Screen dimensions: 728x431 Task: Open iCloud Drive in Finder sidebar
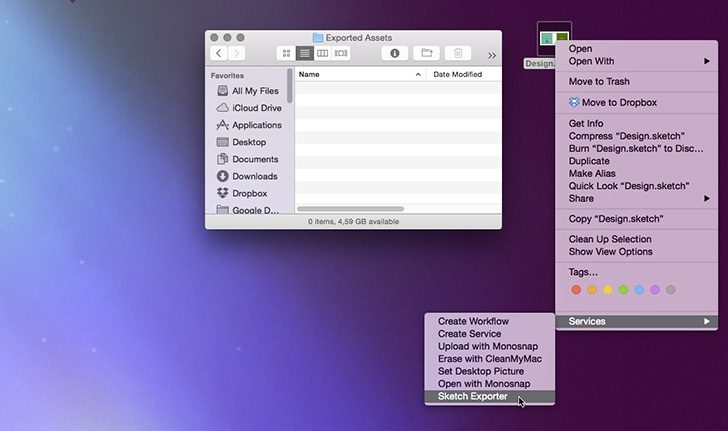coord(257,108)
